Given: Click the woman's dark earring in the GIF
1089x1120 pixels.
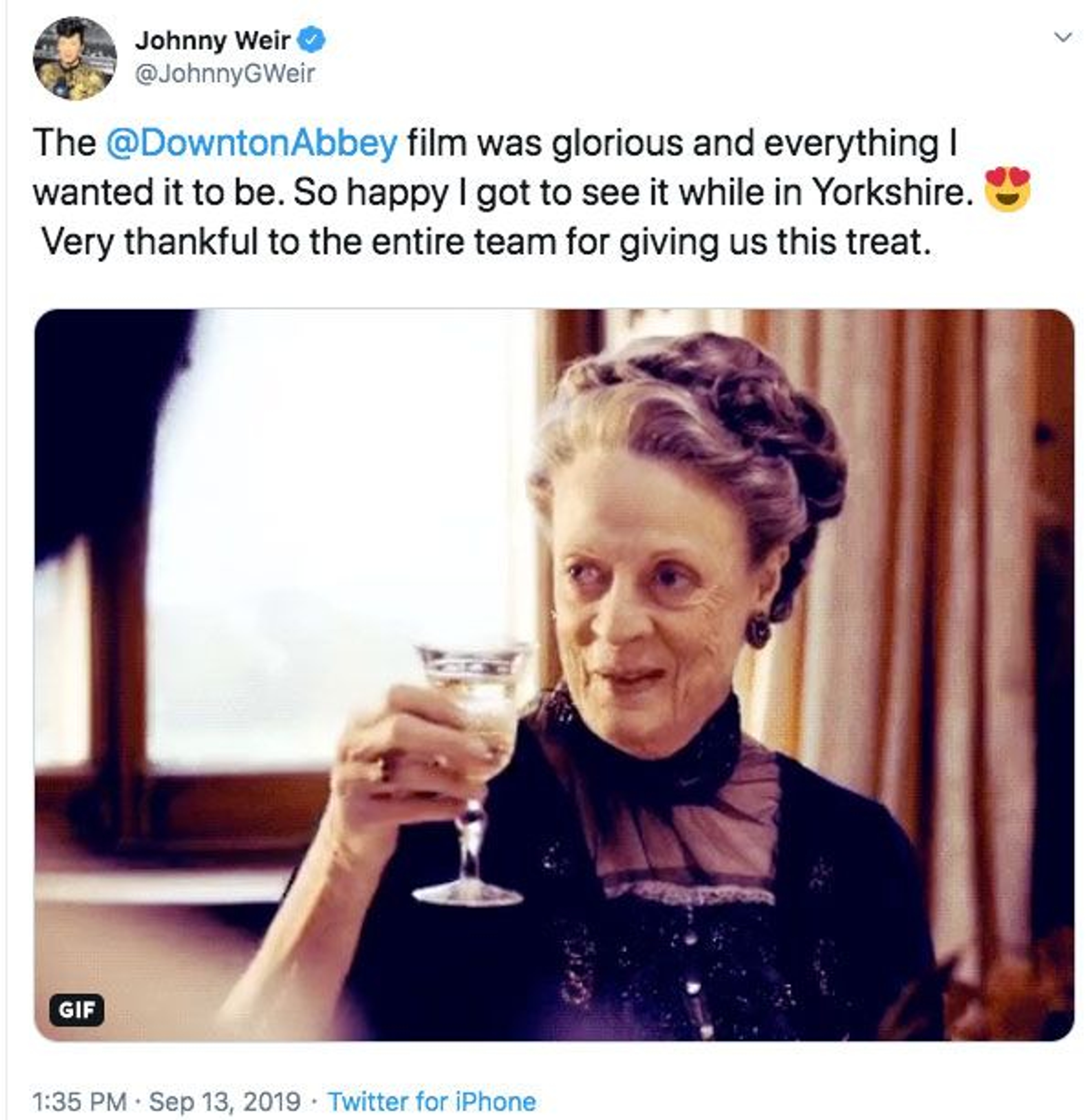Looking at the screenshot, I should tap(759, 630).
